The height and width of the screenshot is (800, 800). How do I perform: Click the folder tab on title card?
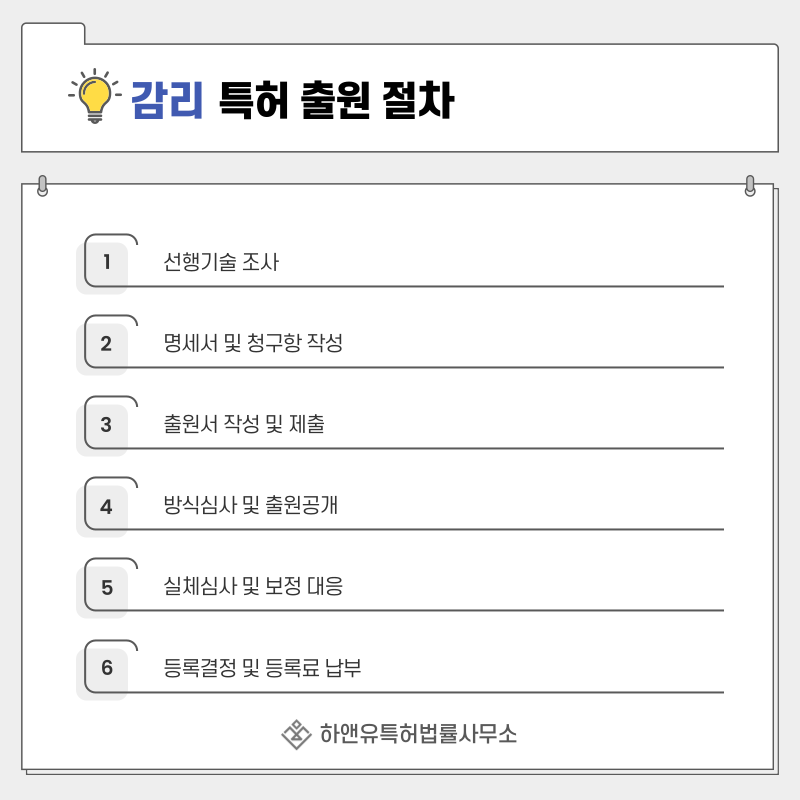53,34
